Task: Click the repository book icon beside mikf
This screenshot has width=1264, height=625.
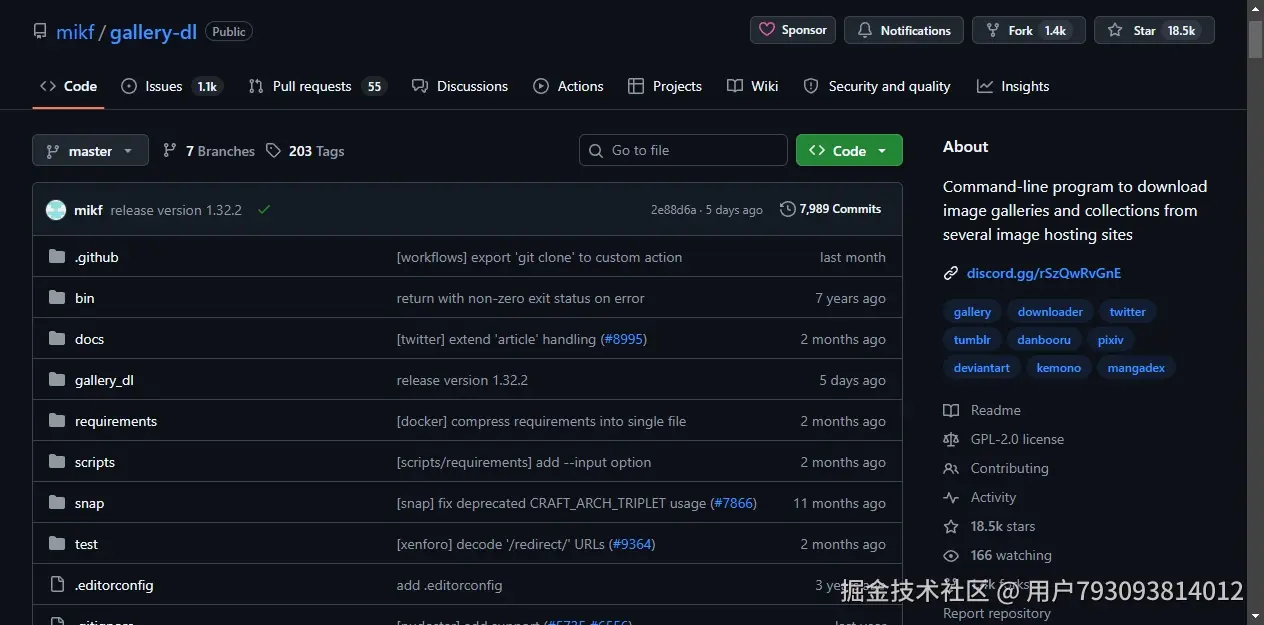Action: point(40,31)
